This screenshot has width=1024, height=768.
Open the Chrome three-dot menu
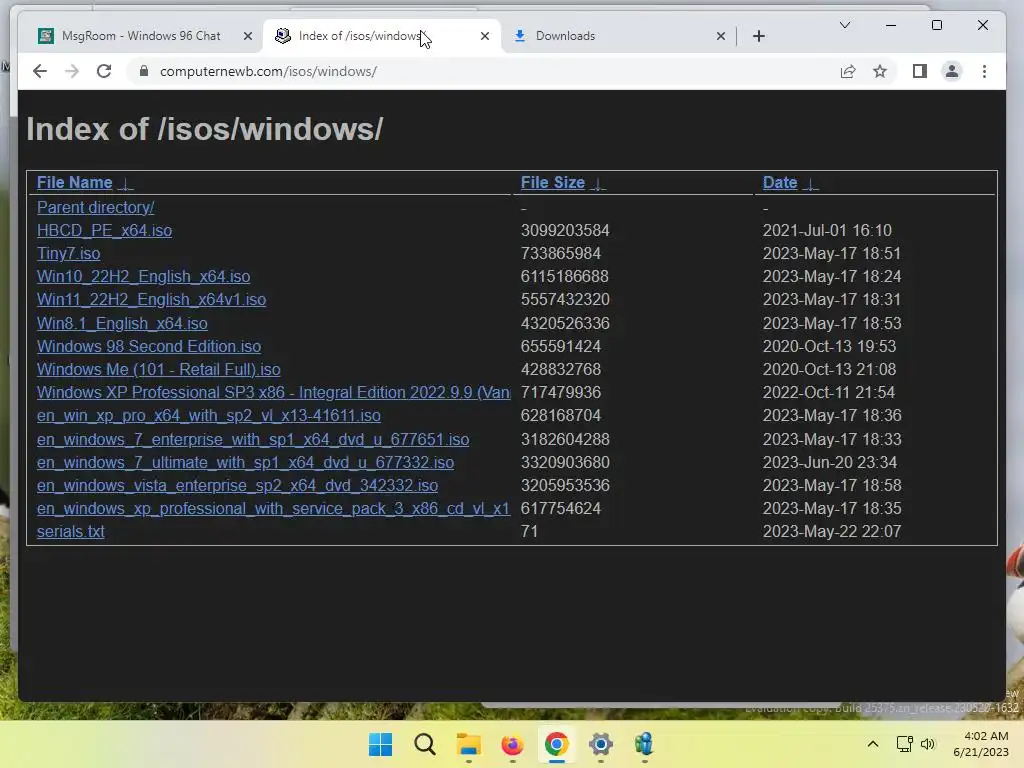(x=984, y=71)
